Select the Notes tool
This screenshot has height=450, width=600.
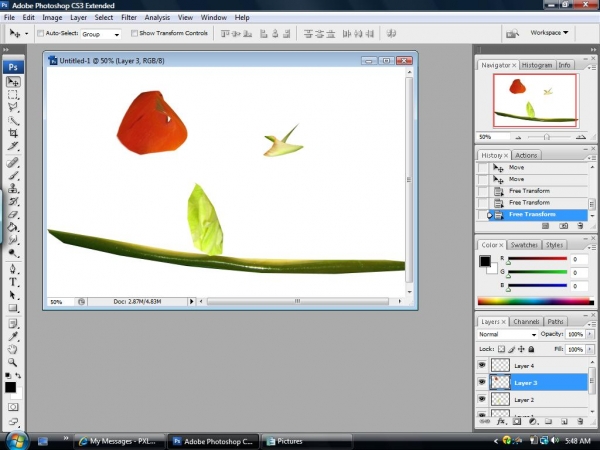[x=13, y=324]
